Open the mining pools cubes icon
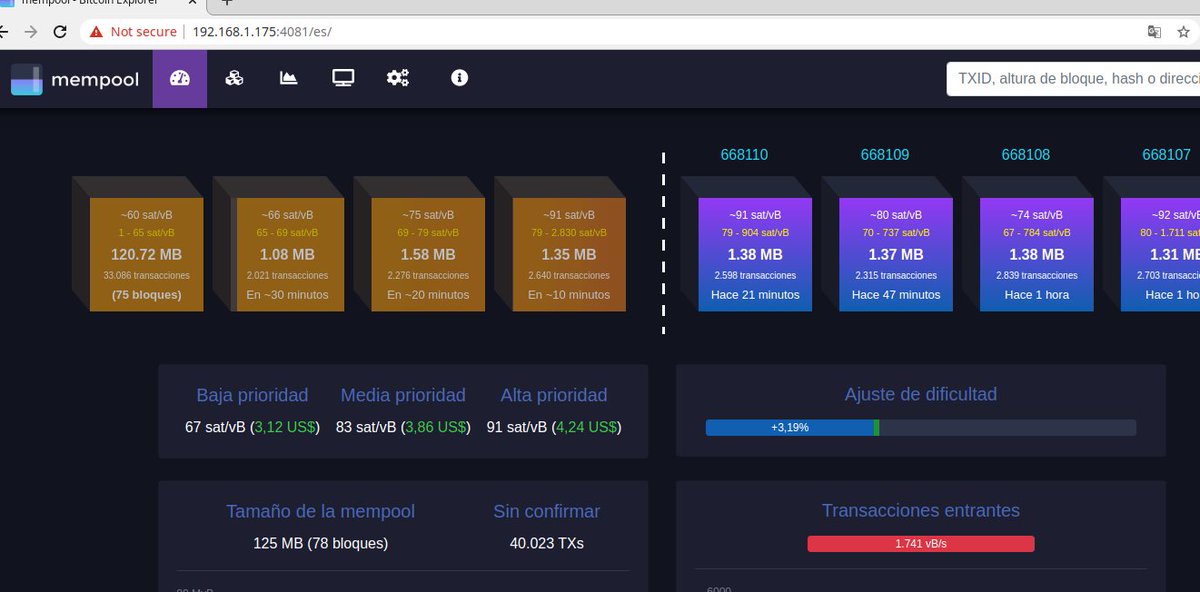 pos(234,78)
